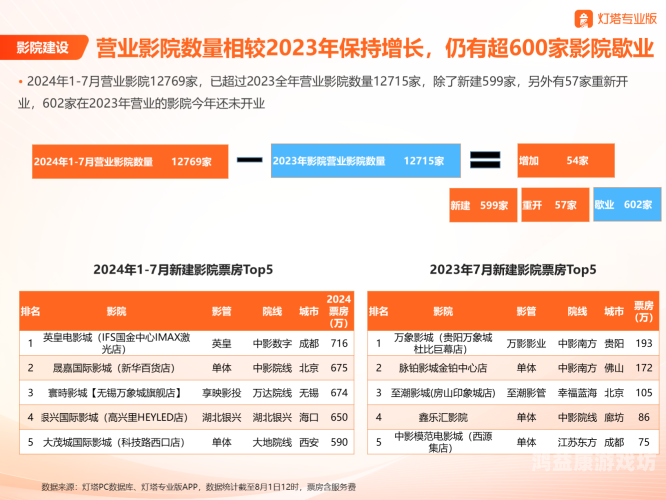Select the cell 寰時影城【无锡万象城旗舰店】
Viewport: 666px width, 500px height.
coord(114,393)
